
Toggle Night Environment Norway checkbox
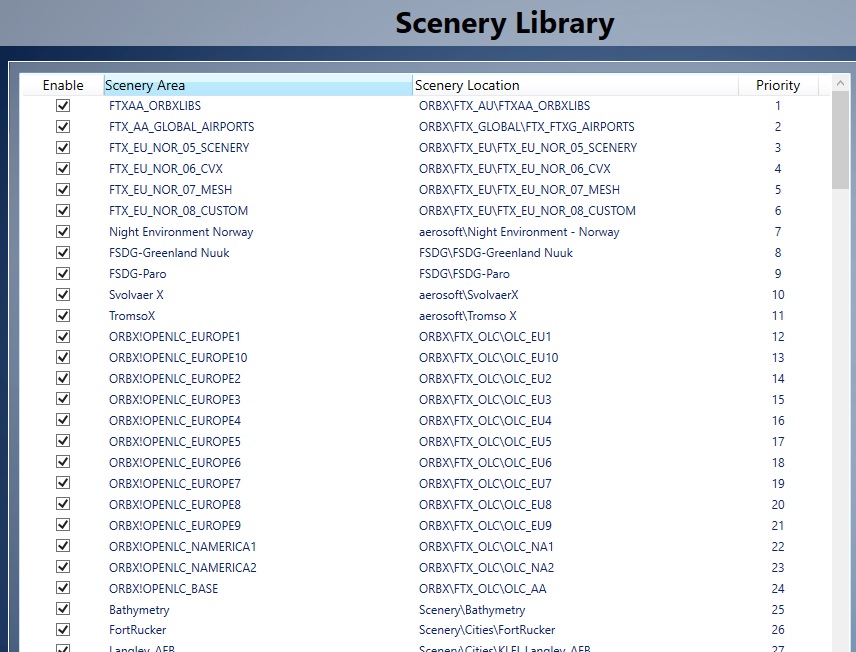click(63, 232)
